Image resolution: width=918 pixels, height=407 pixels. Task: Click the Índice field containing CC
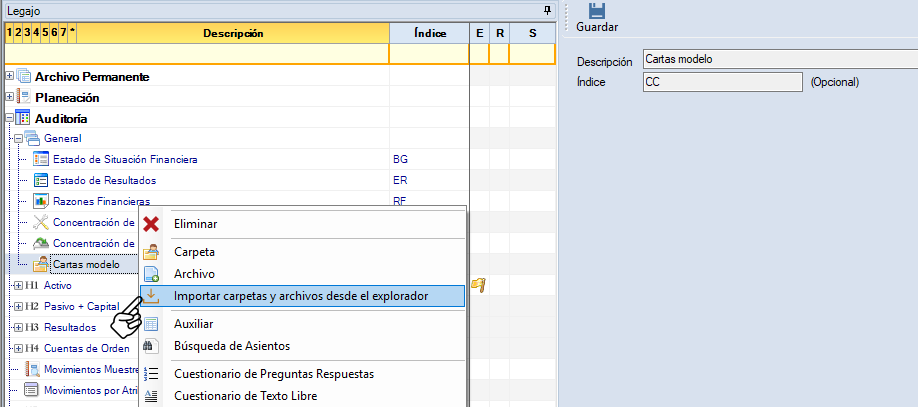point(722,82)
